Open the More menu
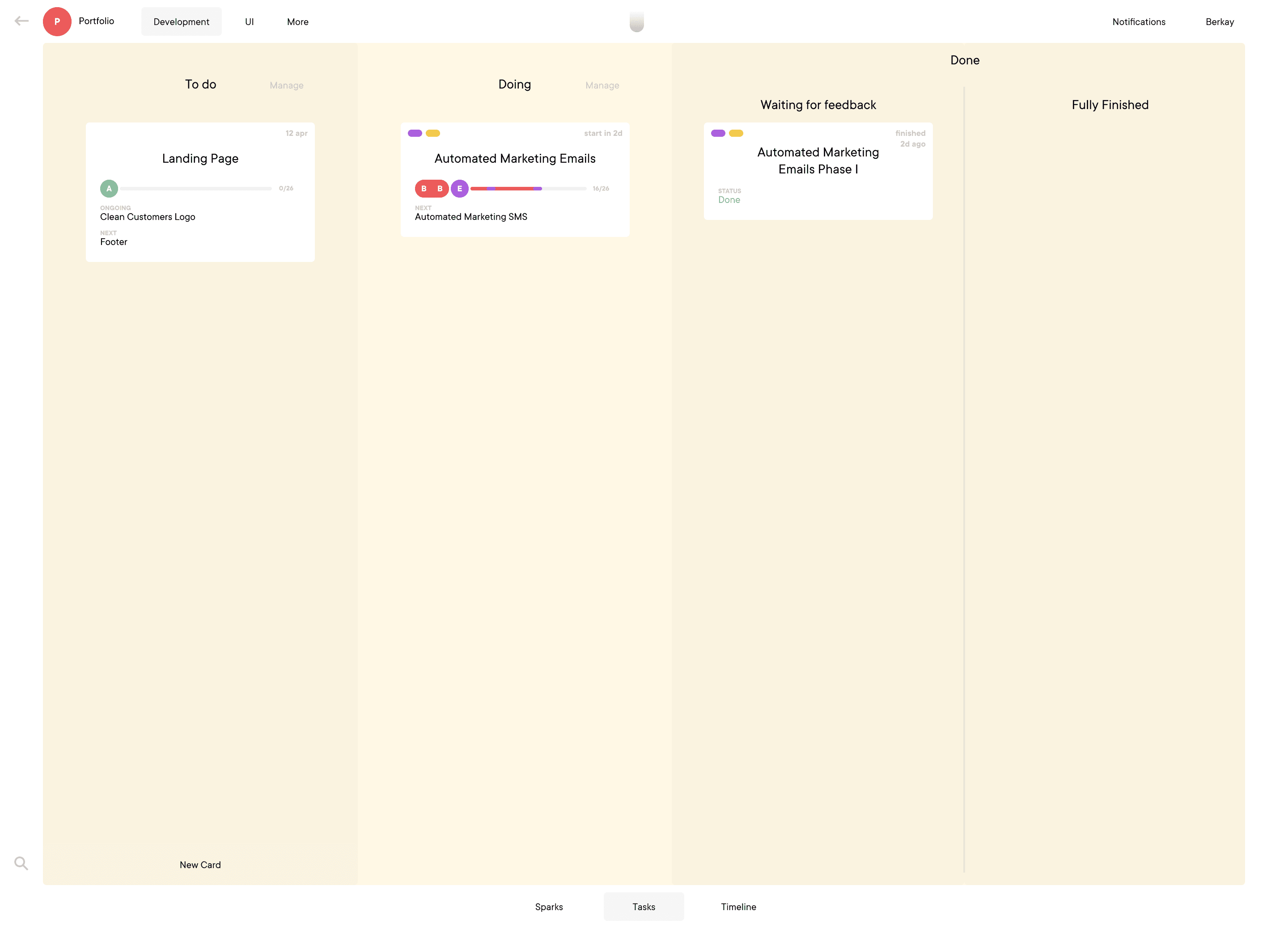The height and width of the screenshot is (928, 1288). tap(297, 21)
